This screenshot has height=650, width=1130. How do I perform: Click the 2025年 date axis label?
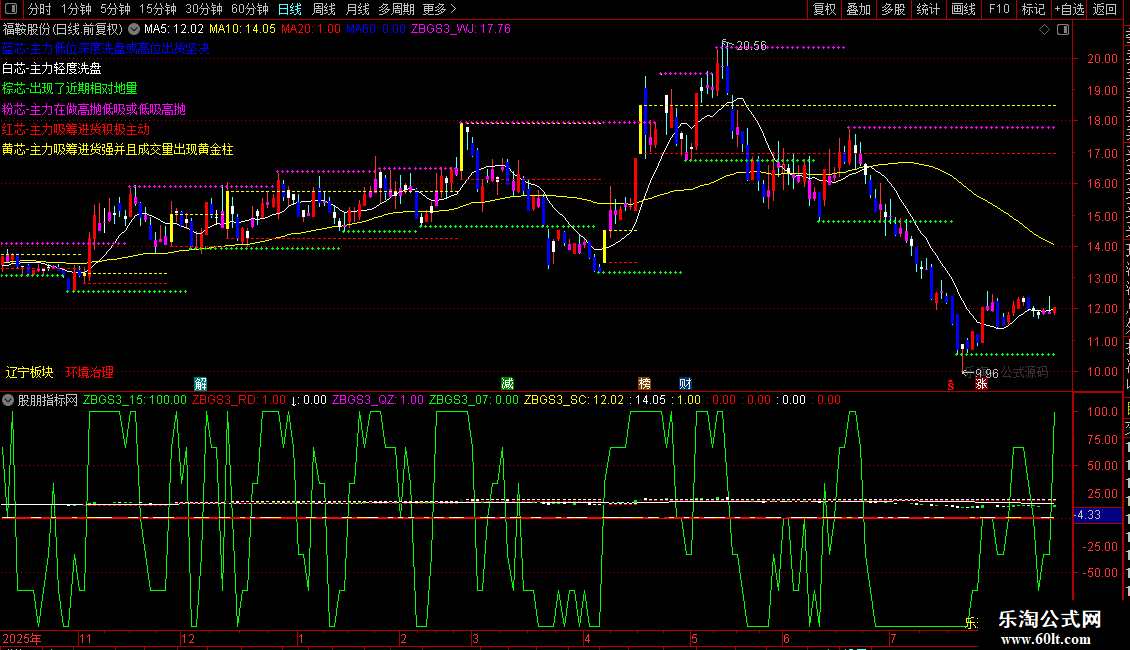(22, 638)
